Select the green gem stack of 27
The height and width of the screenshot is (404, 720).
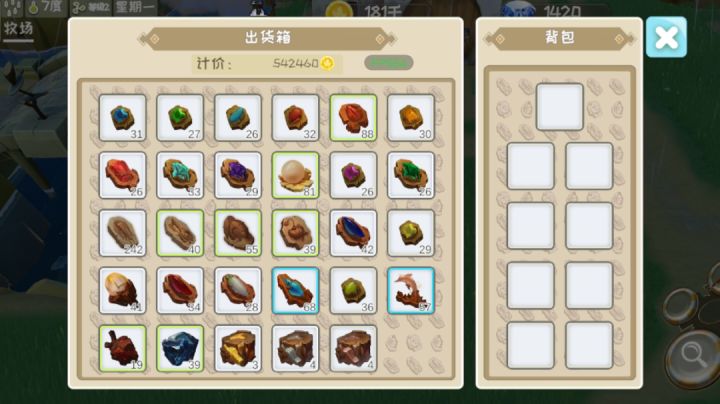(180, 118)
